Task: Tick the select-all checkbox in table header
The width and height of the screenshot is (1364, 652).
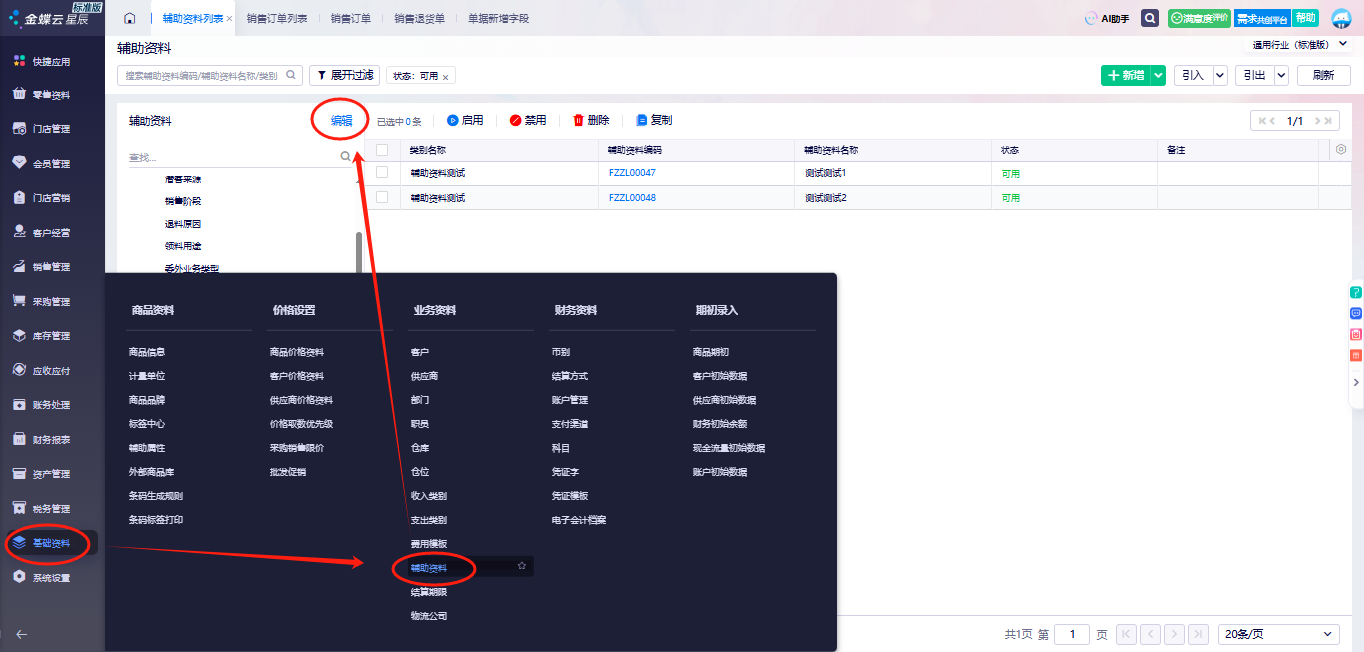Action: click(x=382, y=150)
